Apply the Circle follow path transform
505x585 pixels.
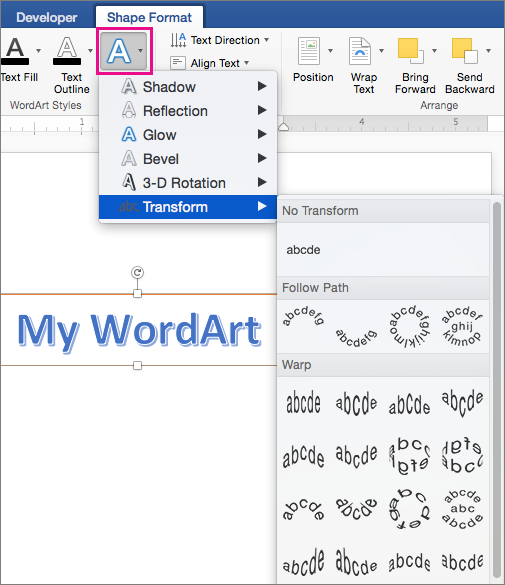pos(409,326)
